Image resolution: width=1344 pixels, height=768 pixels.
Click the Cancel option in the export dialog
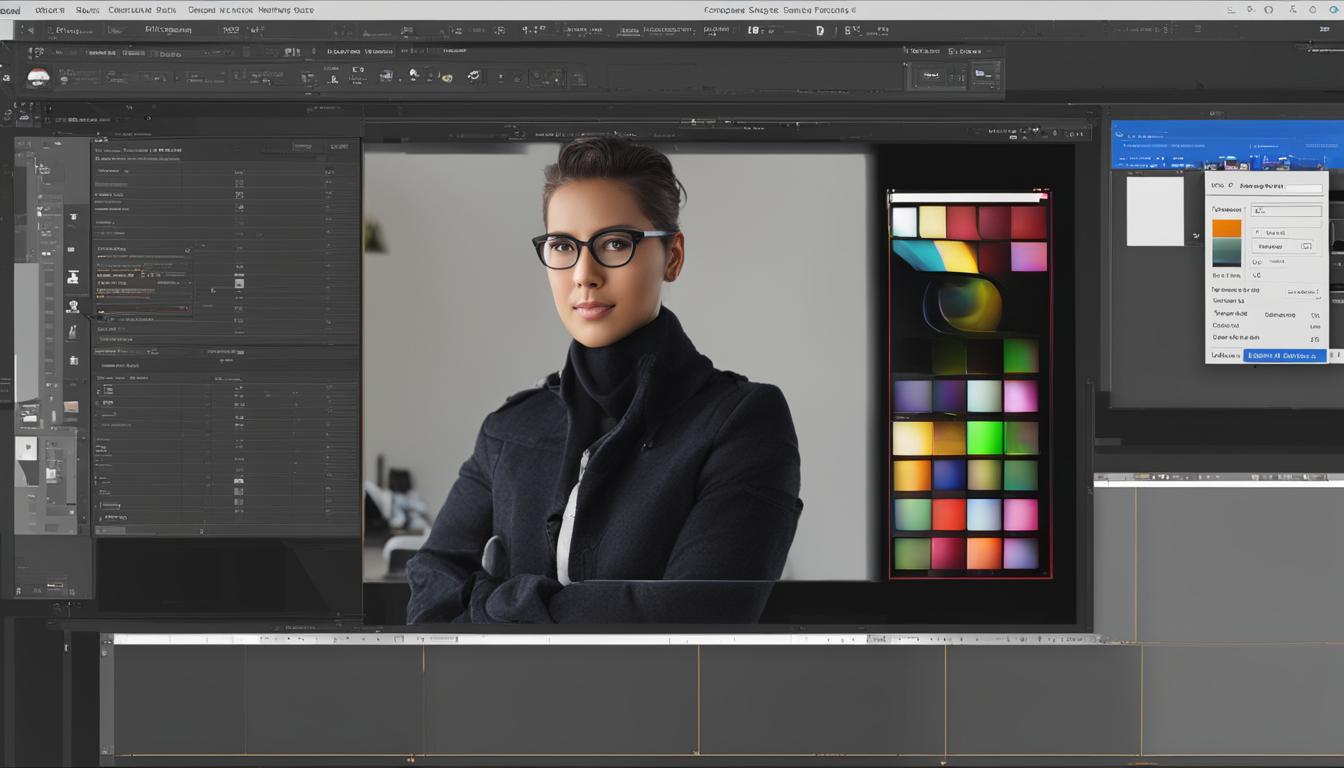pyautogui.click(x=1222, y=355)
